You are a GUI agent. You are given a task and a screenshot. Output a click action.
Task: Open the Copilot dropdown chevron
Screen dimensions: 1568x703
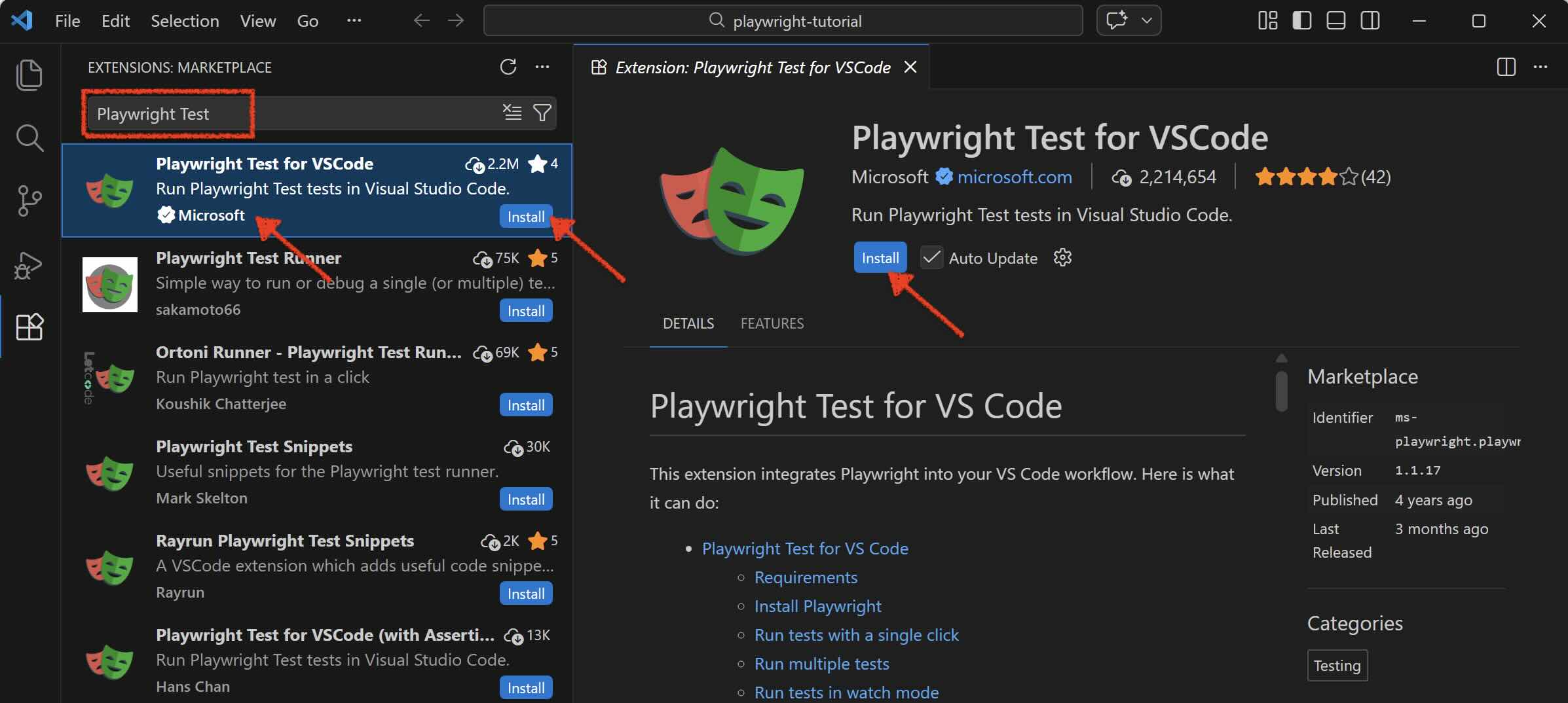(x=1147, y=20)
